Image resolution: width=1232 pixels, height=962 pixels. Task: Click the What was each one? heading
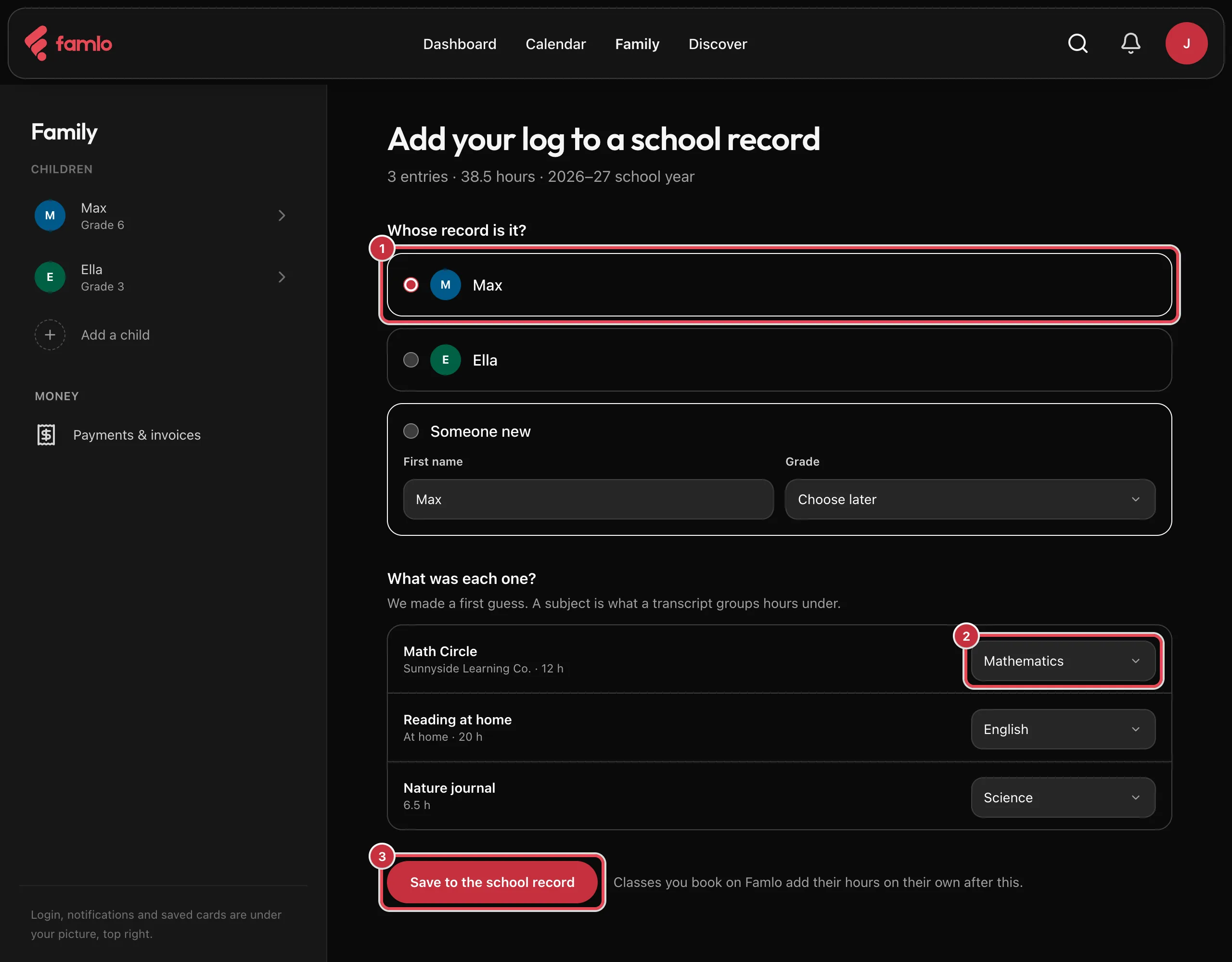coord(462,579)
